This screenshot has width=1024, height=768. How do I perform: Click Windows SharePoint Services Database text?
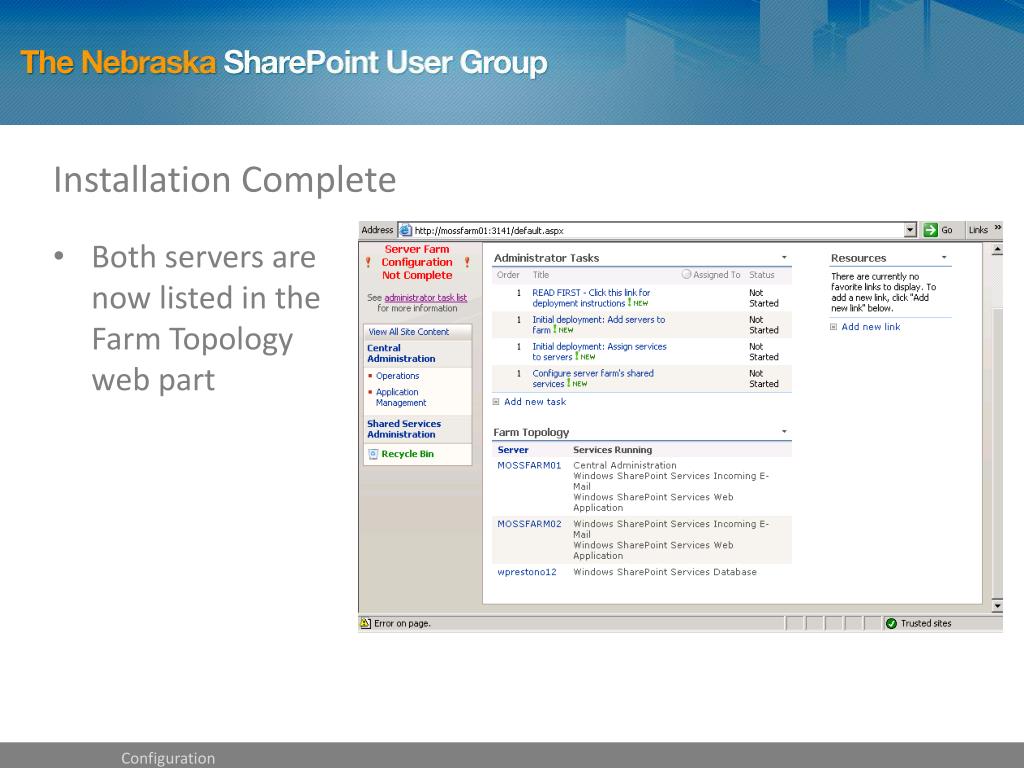(x=665, y=572)
